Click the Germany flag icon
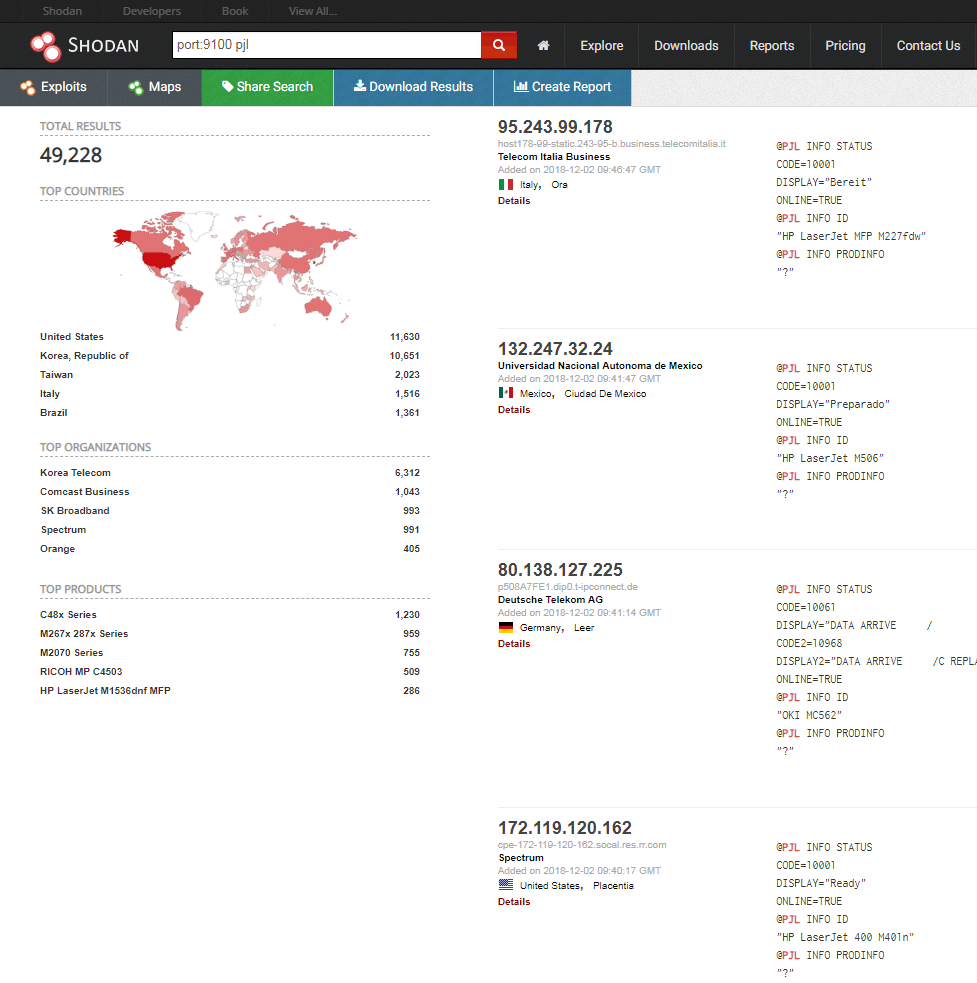The image size is (977, 983). point(505,627)
